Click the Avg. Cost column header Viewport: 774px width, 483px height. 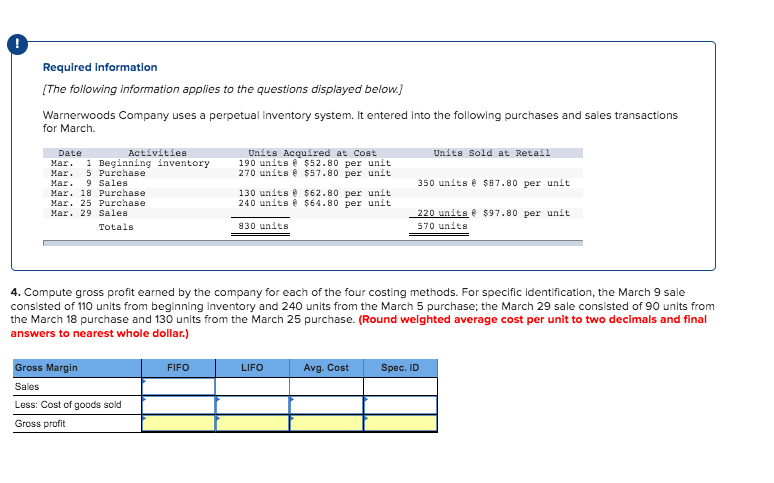coord(326,368)
